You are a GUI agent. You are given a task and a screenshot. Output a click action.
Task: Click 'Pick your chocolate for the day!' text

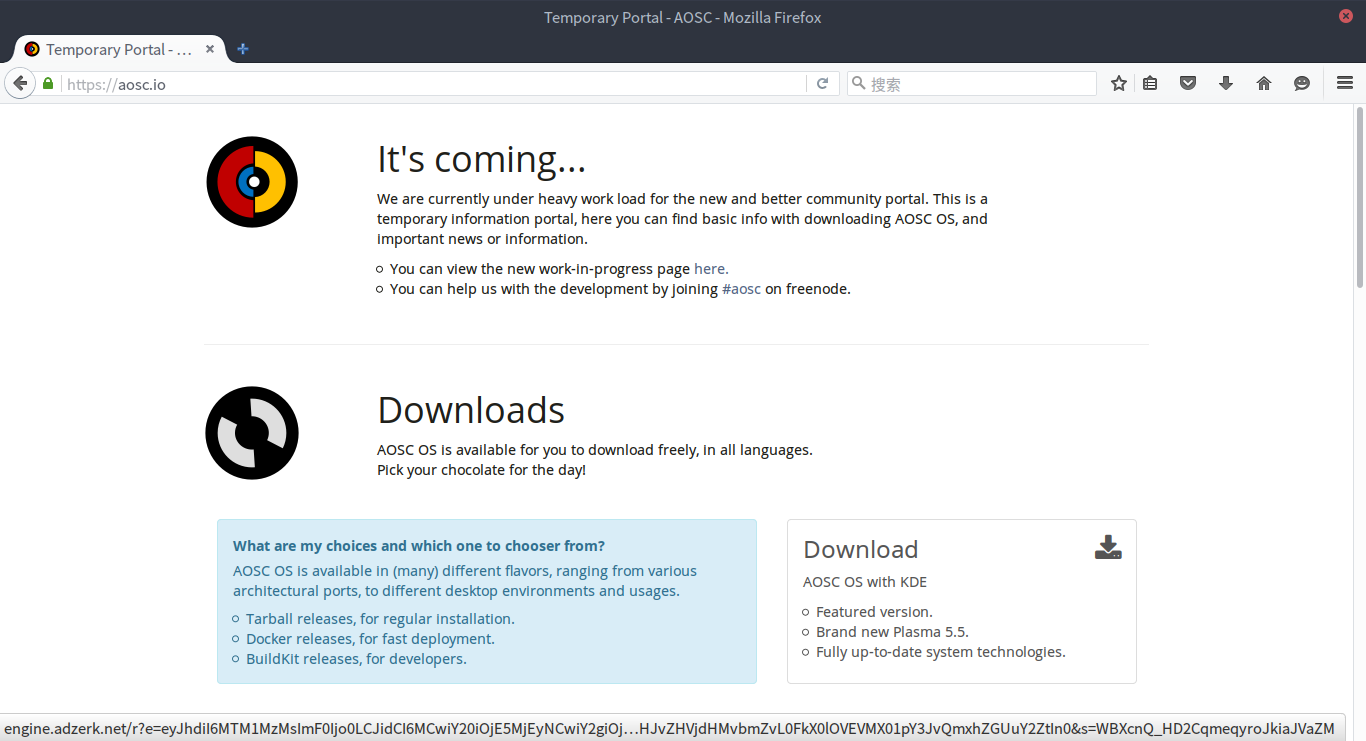(481, 470)
